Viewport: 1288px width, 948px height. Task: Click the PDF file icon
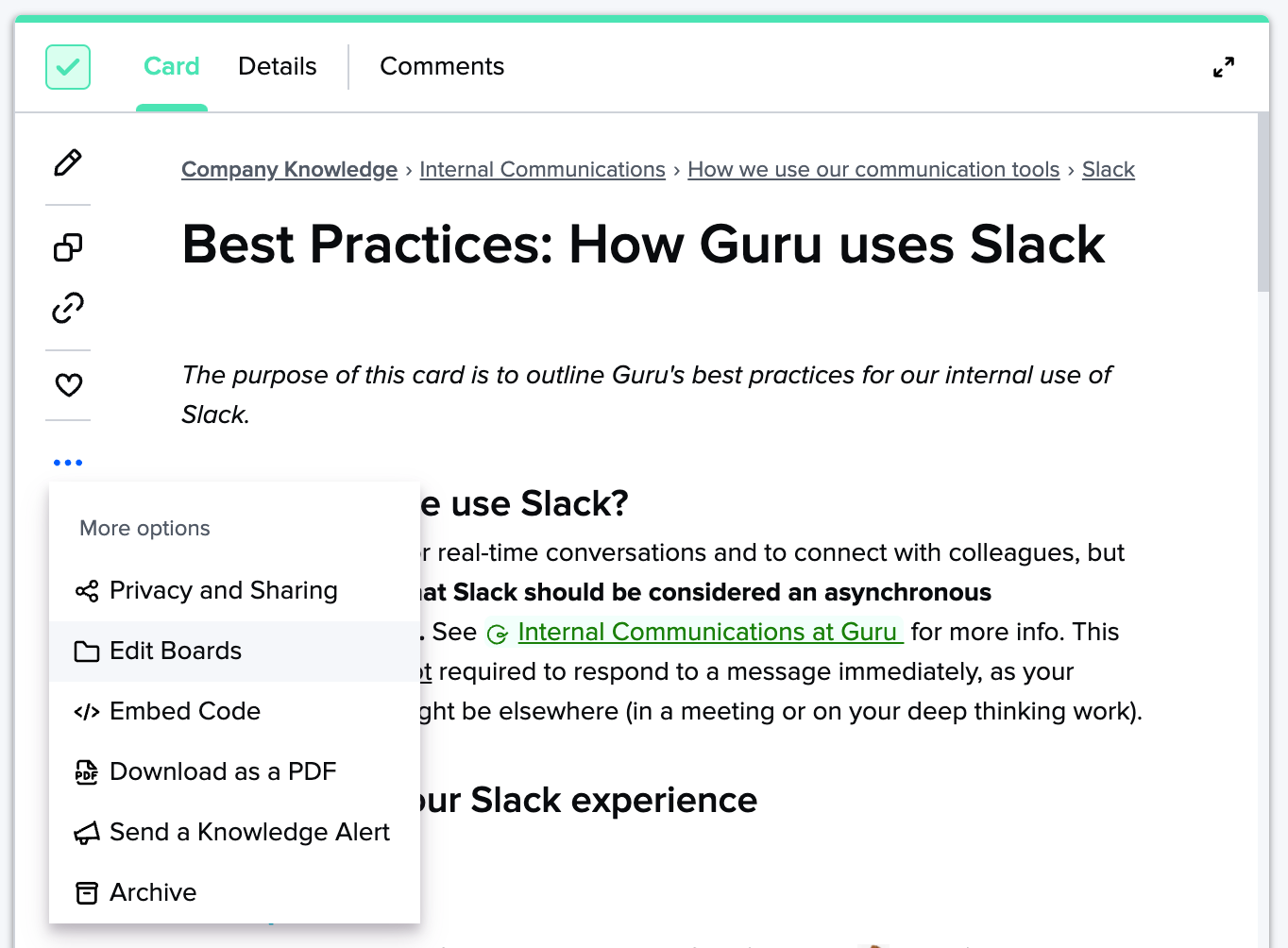pyautogui.click(x=87, y=772)
